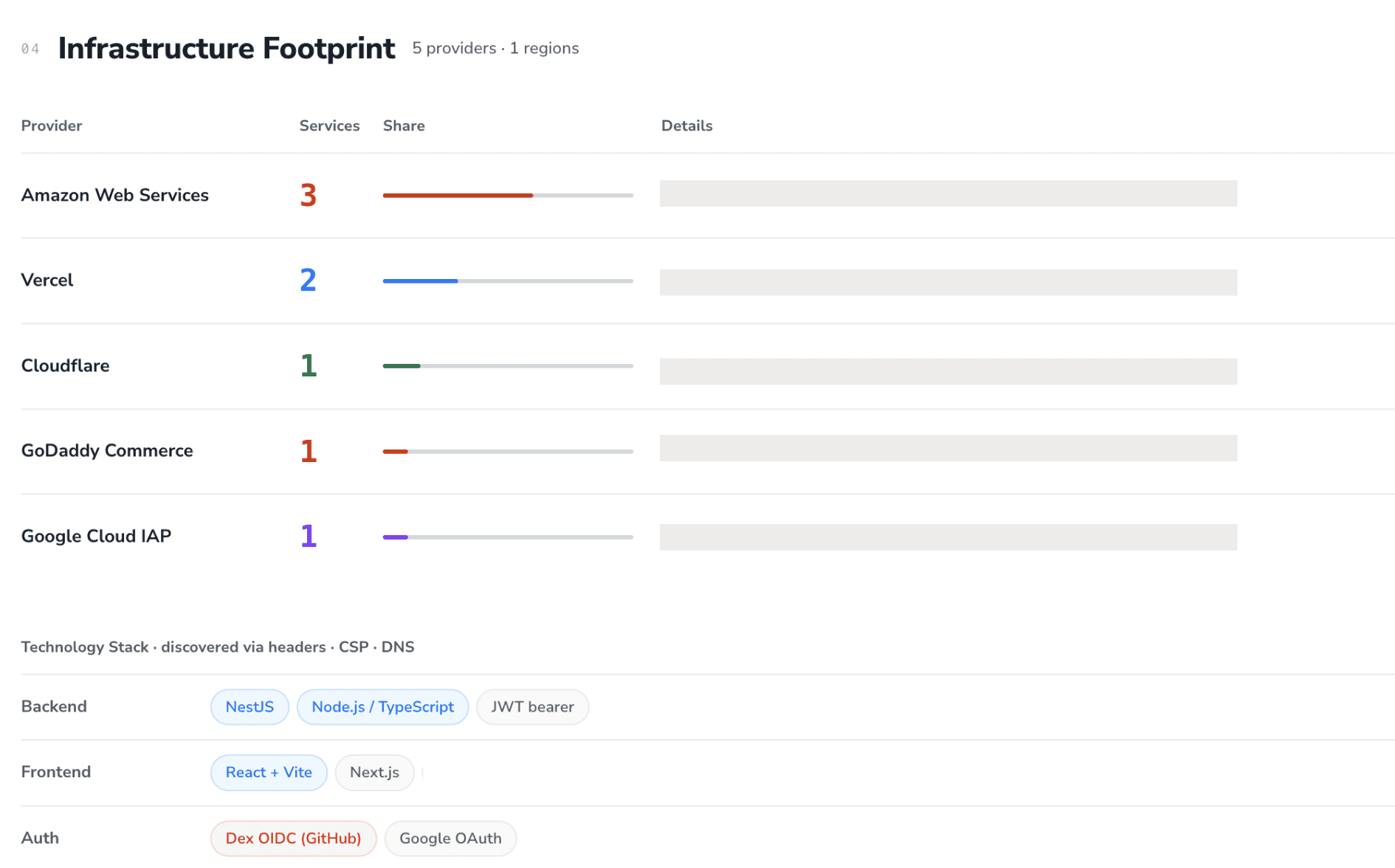Click the service count 1 for Cloudflare
Screen dimensions: 1395x868
309,366
